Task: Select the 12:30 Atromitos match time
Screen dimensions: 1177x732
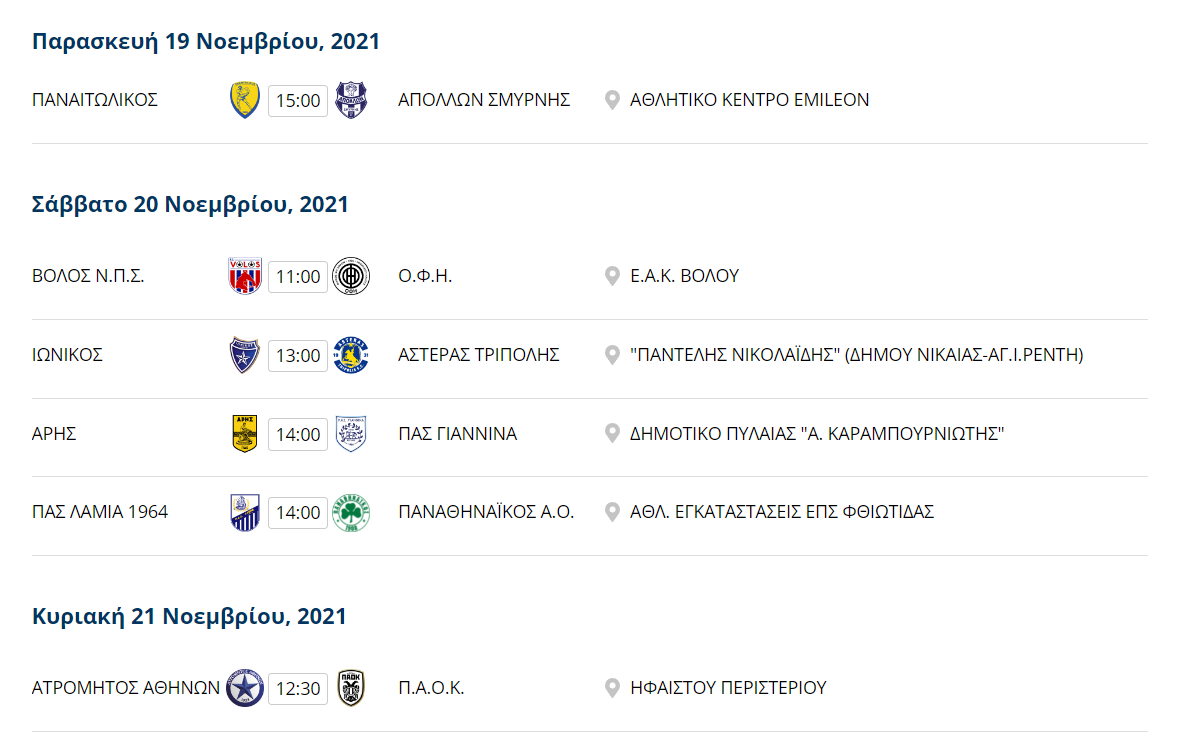Action: [298, 688]
